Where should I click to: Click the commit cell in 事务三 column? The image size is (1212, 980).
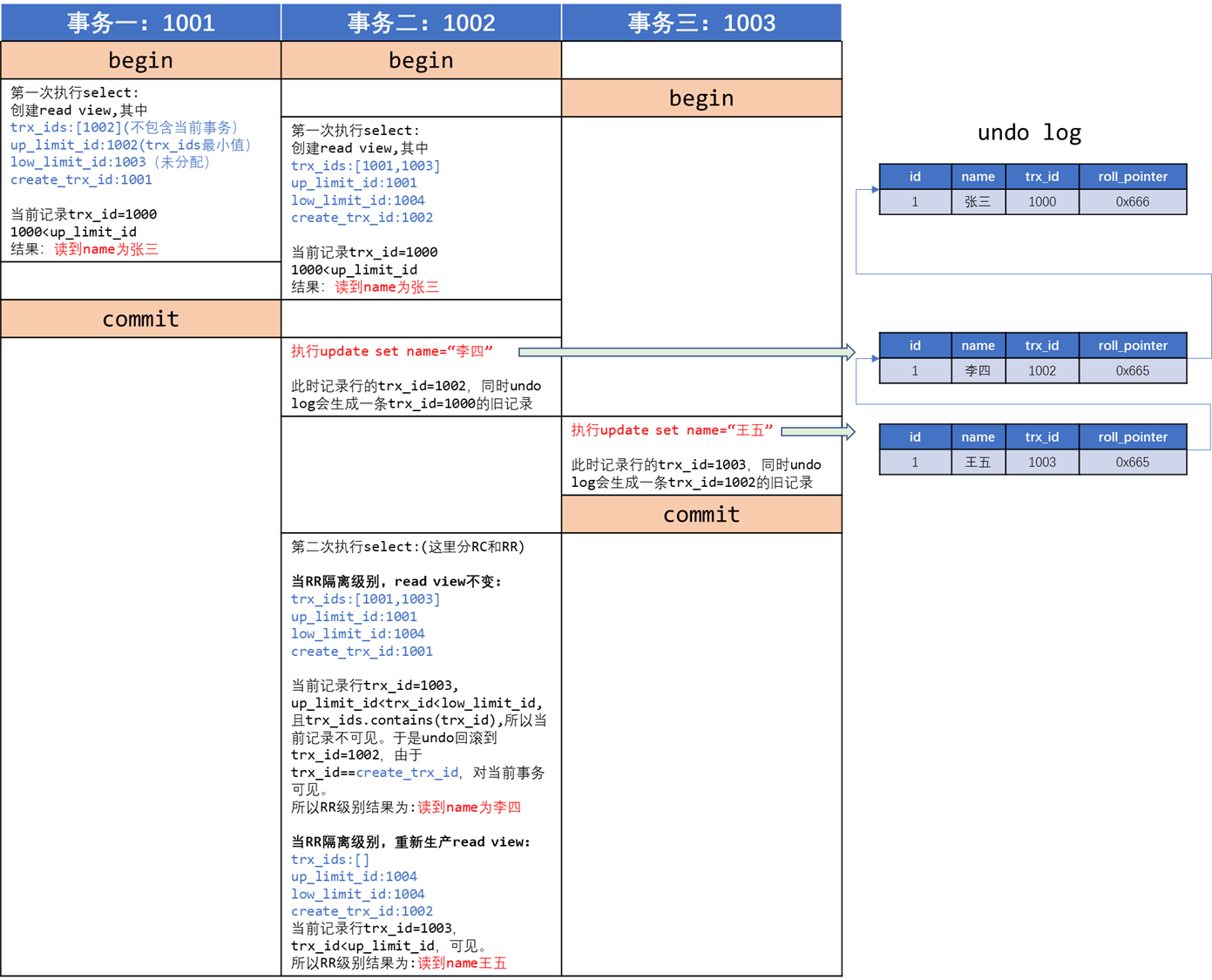702,514
